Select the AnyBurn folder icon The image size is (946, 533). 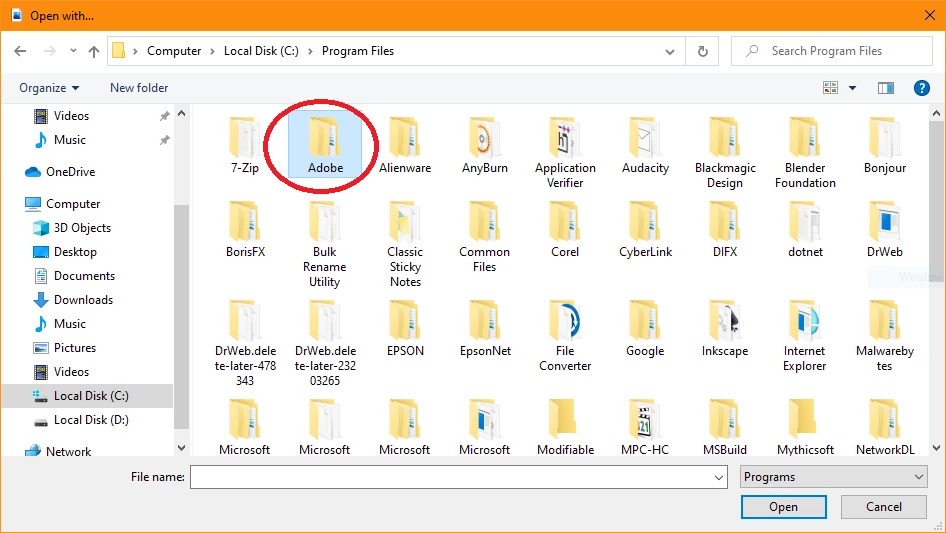click(483, 138)
